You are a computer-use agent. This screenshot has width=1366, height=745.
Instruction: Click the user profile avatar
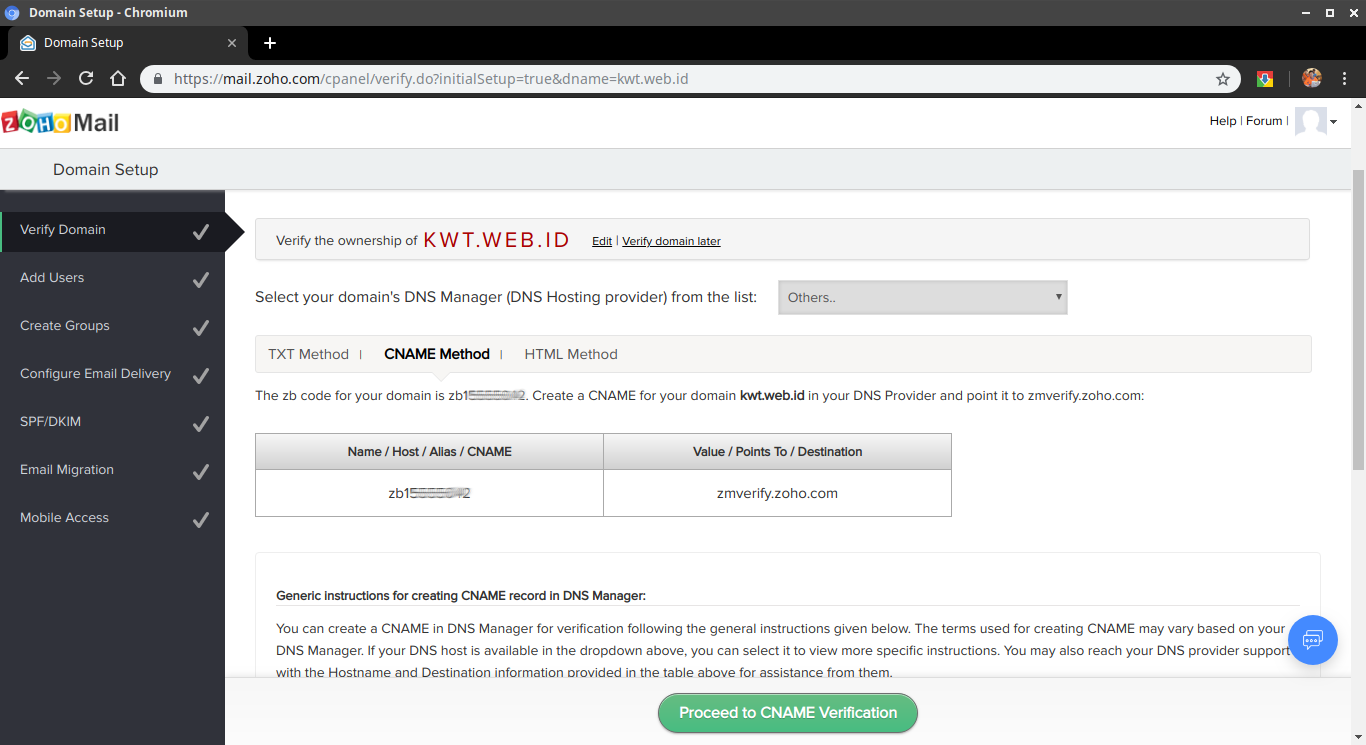1310,121
